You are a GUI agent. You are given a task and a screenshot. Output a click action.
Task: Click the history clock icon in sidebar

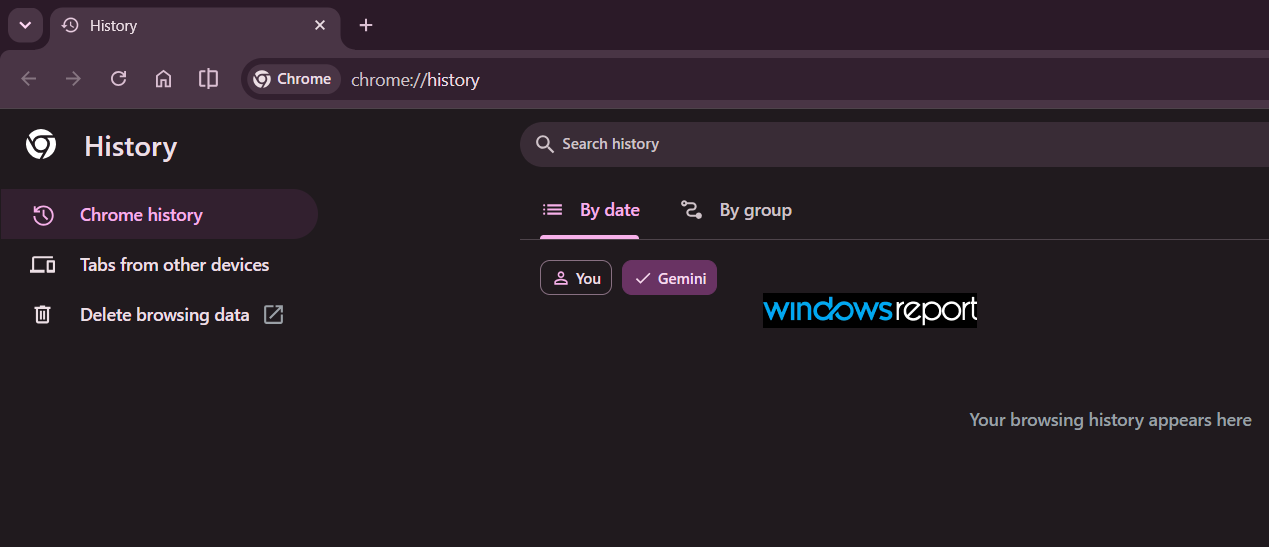43,215
